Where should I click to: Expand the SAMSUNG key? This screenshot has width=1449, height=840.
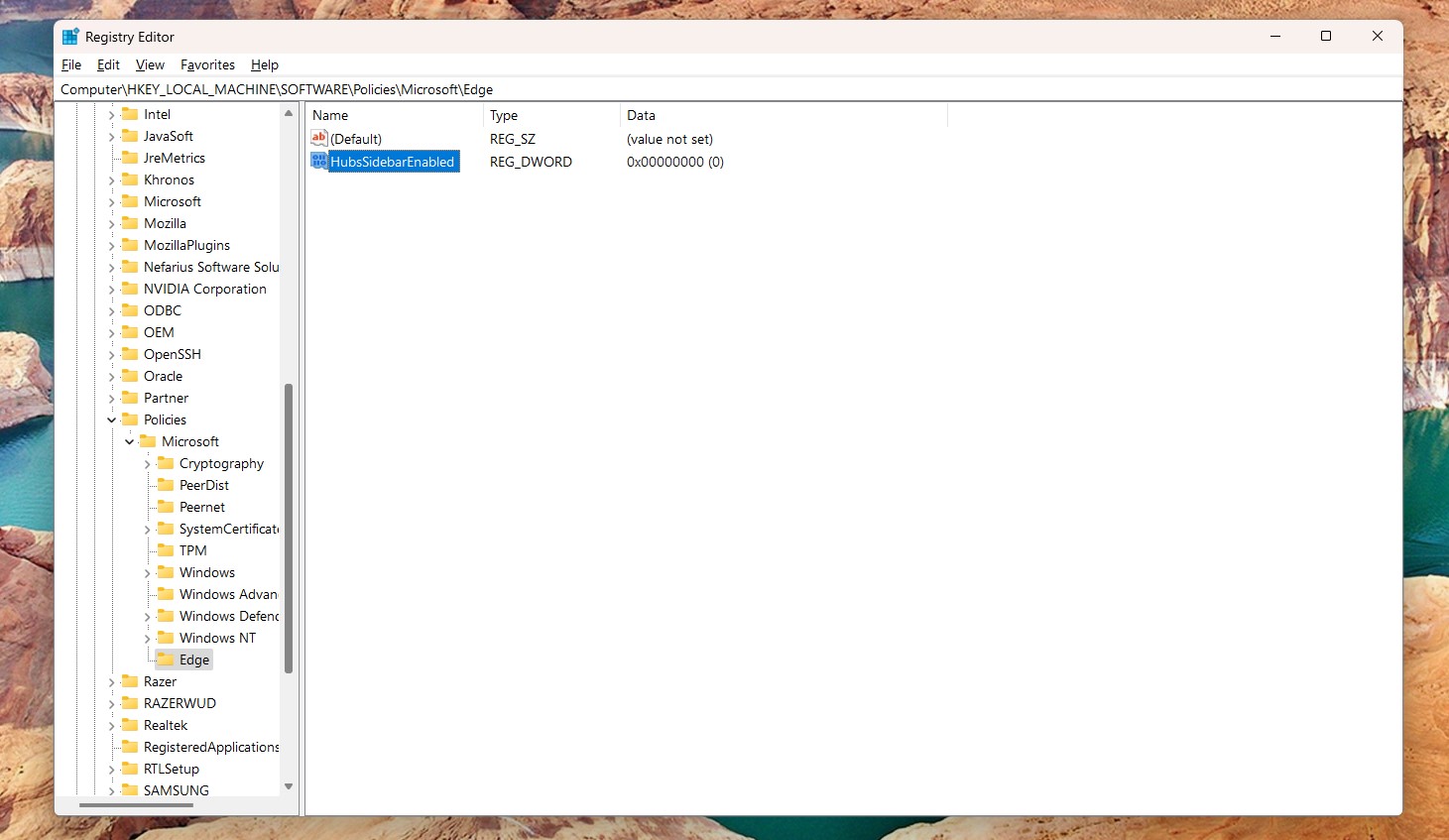[x=111, y=790]
